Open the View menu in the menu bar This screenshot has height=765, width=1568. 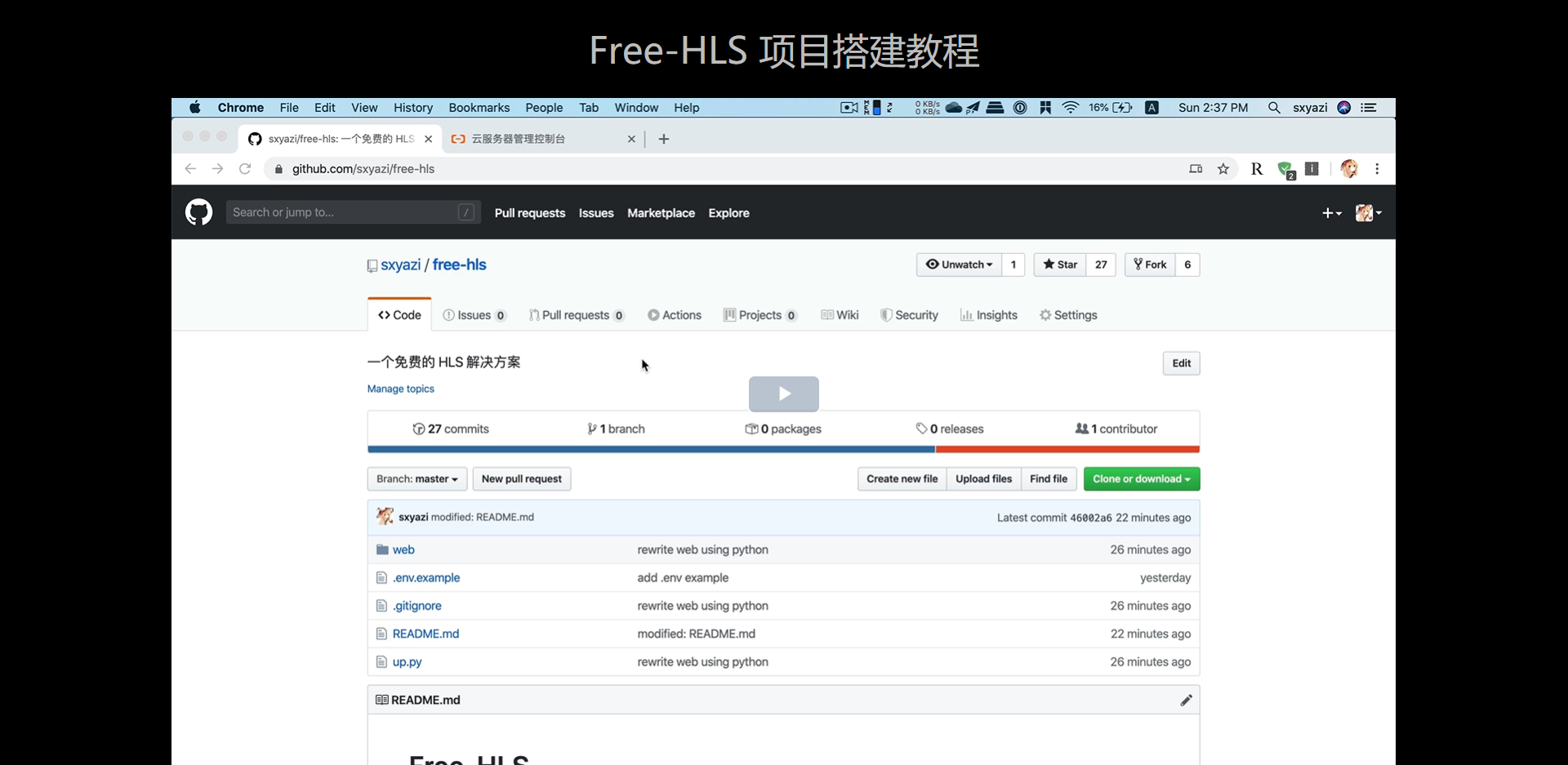tap(364, 108)
